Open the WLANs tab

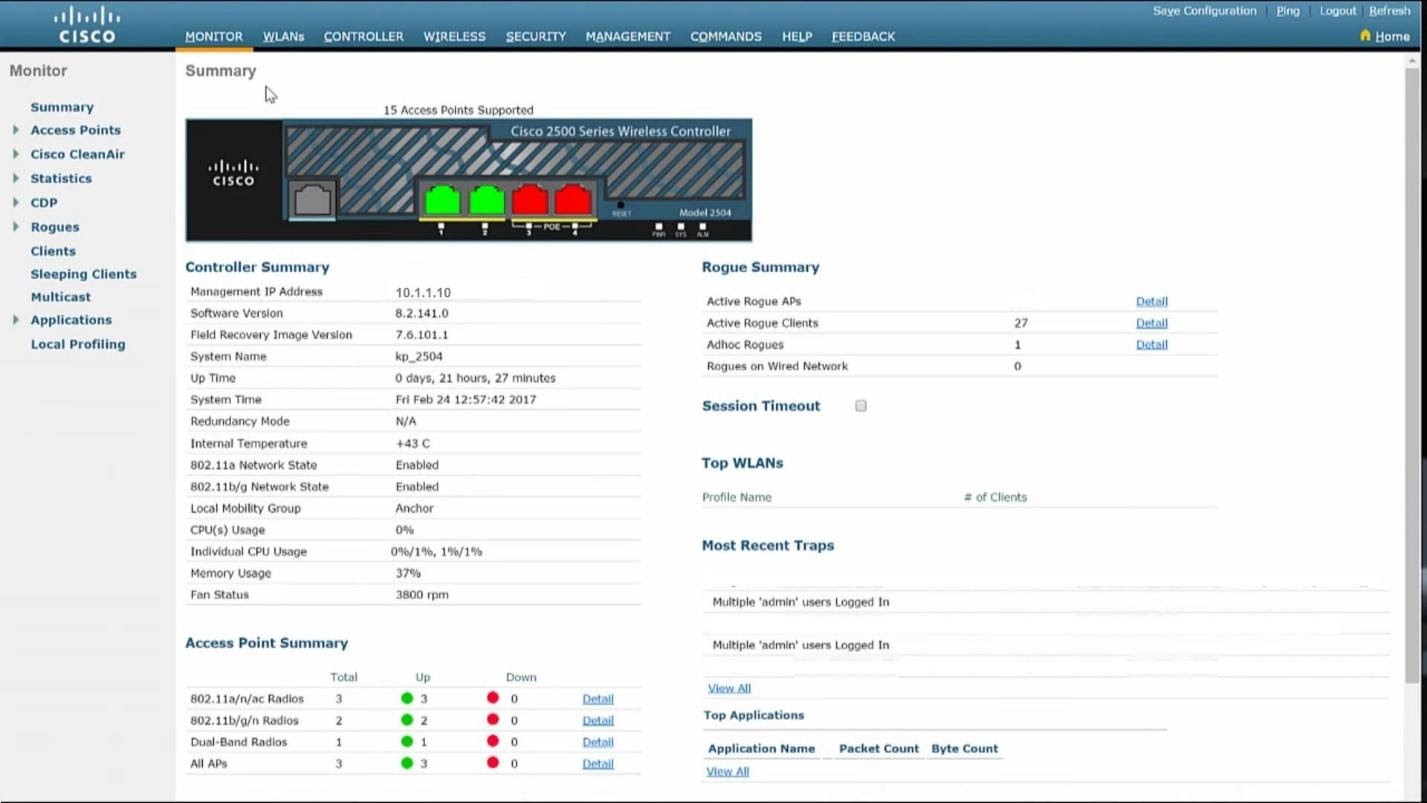284,36
